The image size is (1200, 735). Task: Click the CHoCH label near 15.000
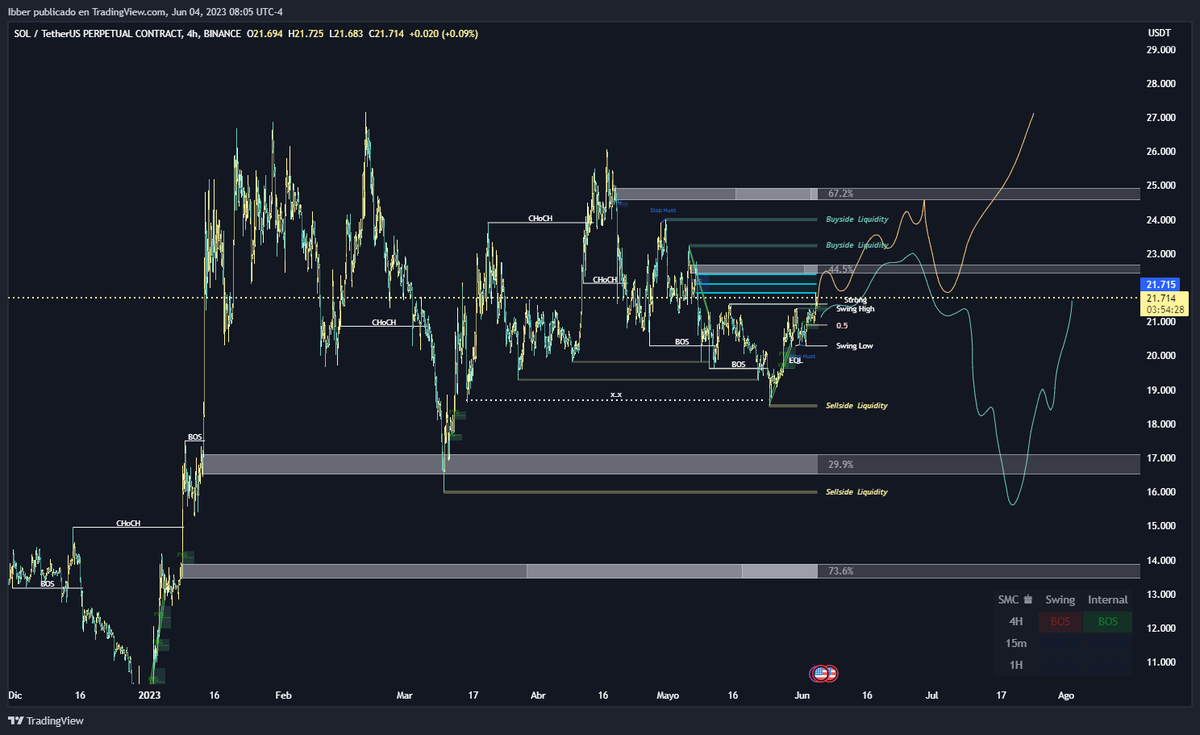[x=128, y=523]
